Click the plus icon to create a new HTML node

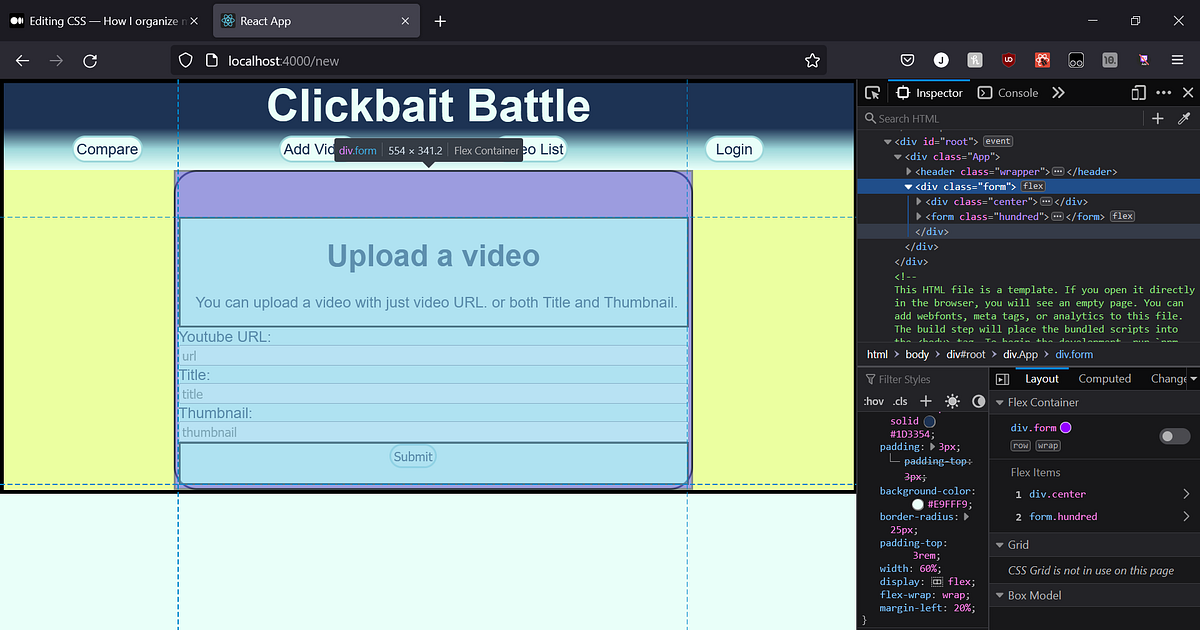coord(1157,118)
